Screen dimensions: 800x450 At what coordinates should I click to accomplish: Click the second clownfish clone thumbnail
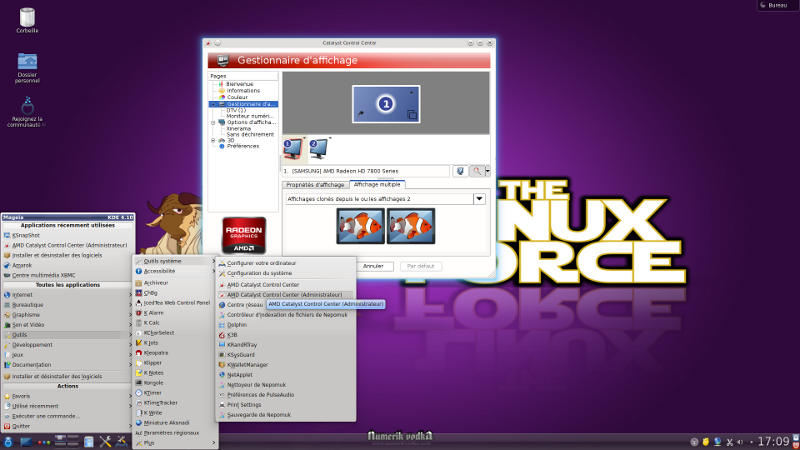point(411,226)
